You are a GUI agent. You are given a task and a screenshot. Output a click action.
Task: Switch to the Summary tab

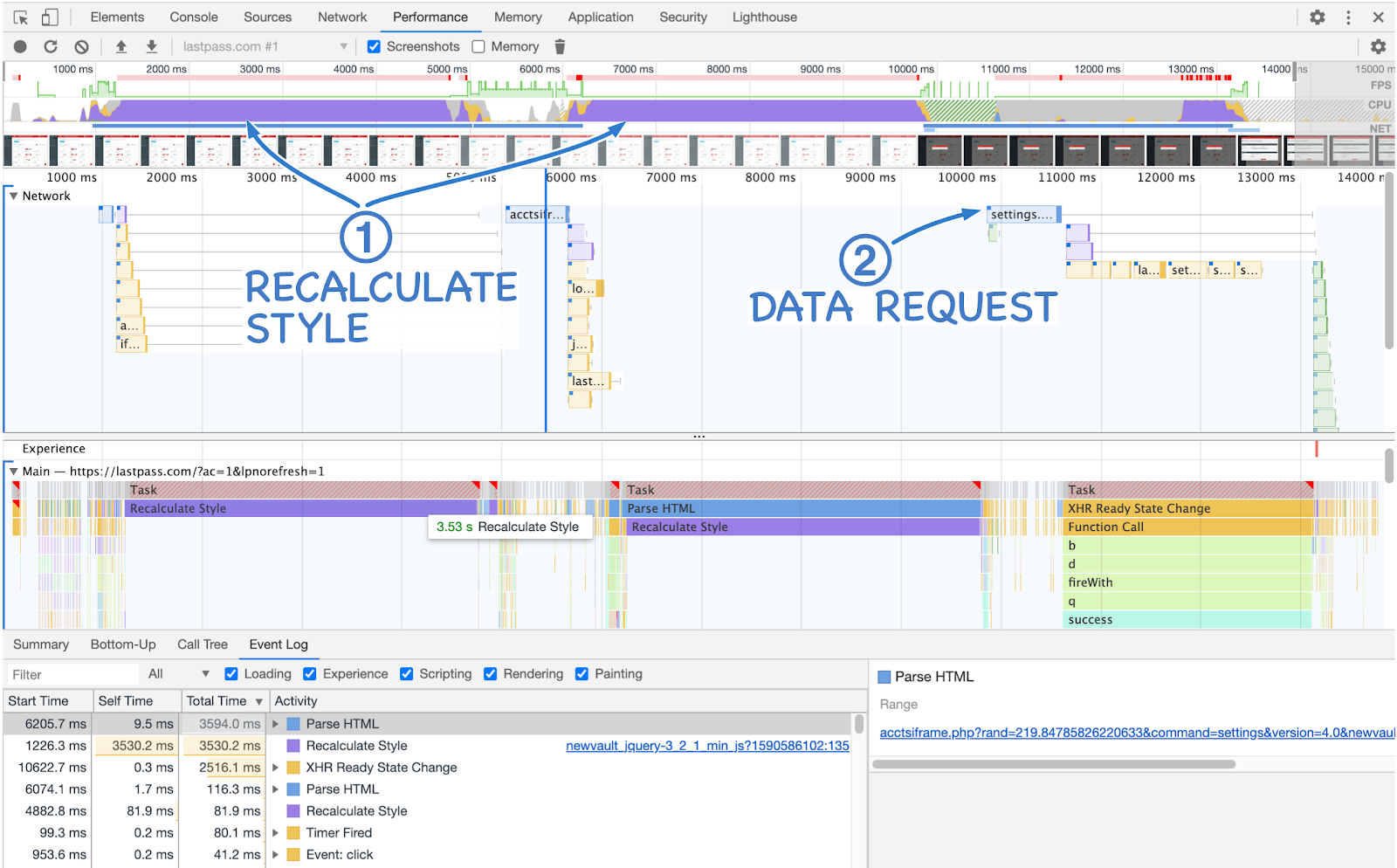coord(40,644)
